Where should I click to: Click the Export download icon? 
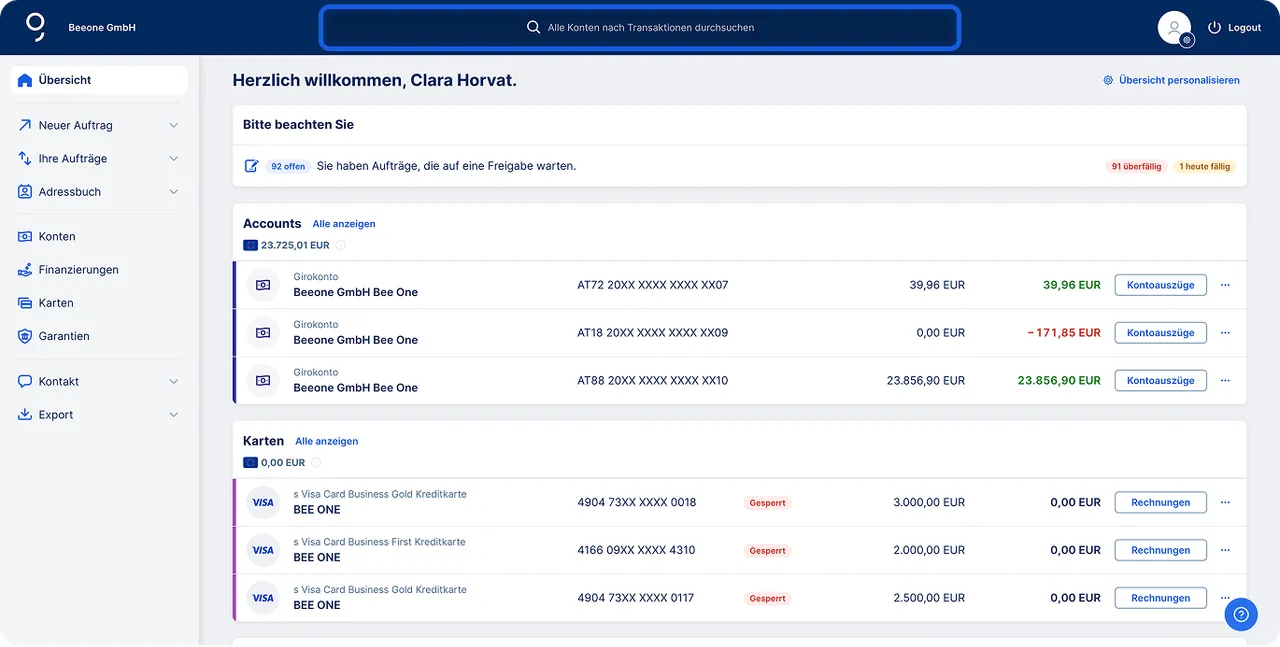point(25,414)
